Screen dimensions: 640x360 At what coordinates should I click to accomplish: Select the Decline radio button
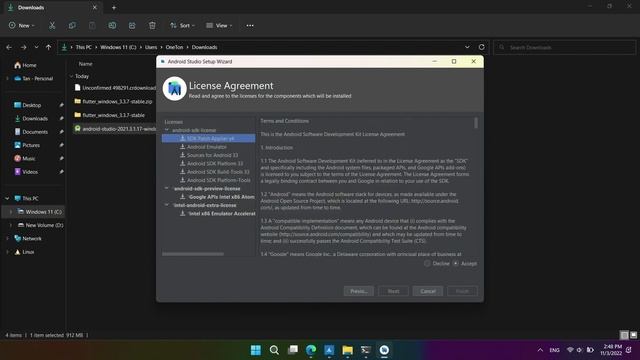pos(427,263)
